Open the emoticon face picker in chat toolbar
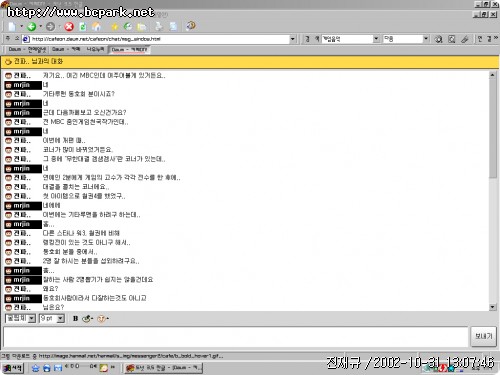The width and height of the screenshot is (500, 375). tap(102, 319)
